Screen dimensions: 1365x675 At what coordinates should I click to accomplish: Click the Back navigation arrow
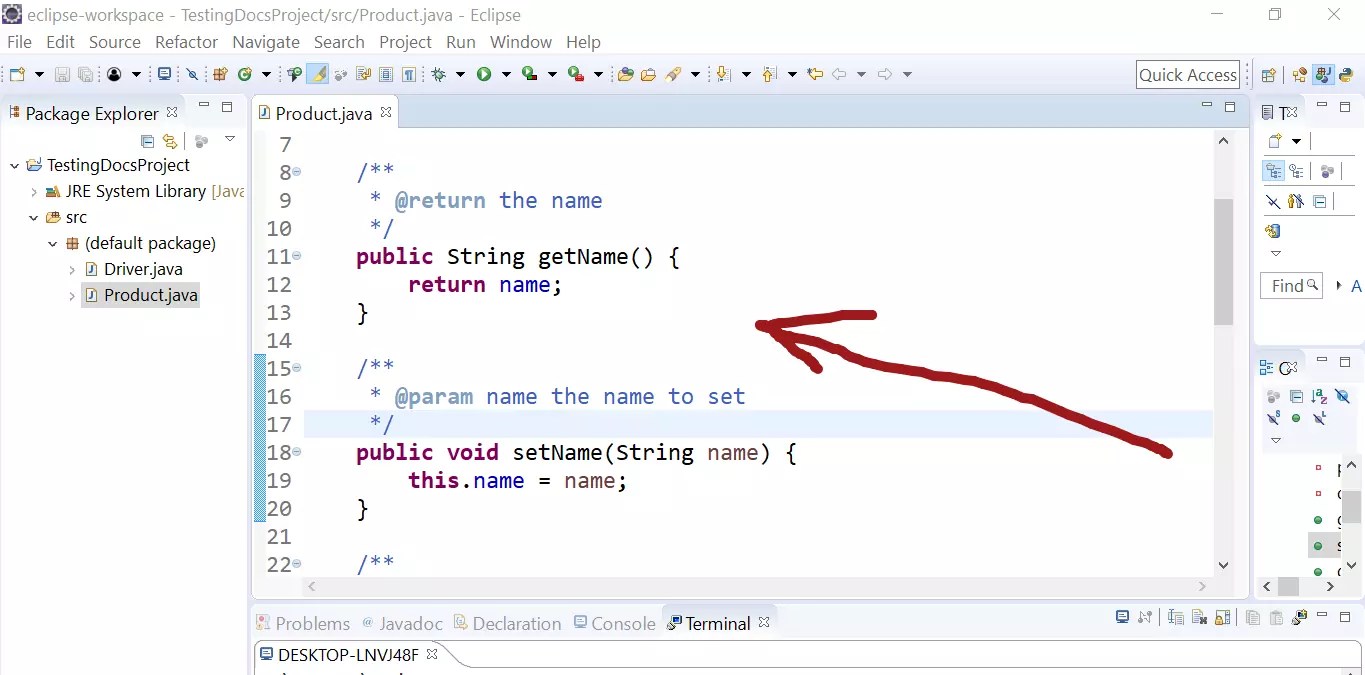pyautogui.click(x=839, y=74)
